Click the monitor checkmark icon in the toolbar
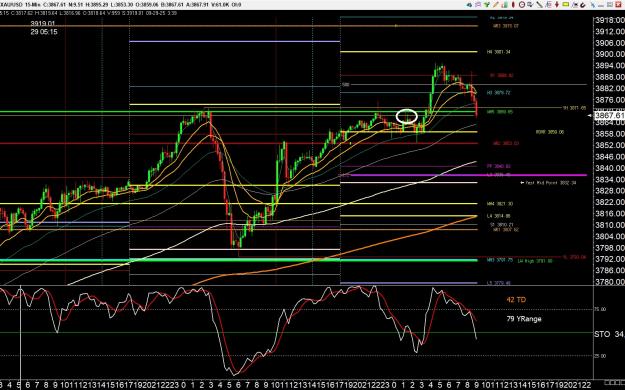 (530, 5)
